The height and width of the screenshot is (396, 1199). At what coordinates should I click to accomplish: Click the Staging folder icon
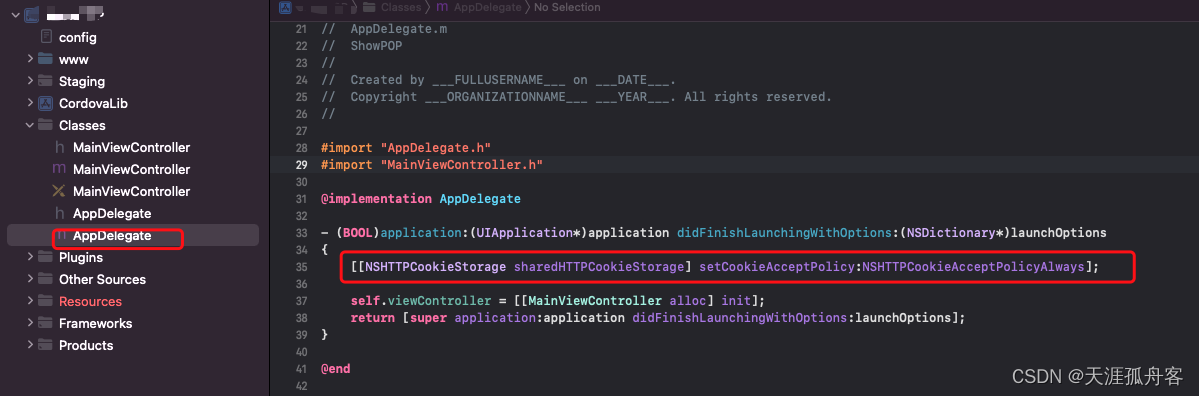tap(45, 81)
